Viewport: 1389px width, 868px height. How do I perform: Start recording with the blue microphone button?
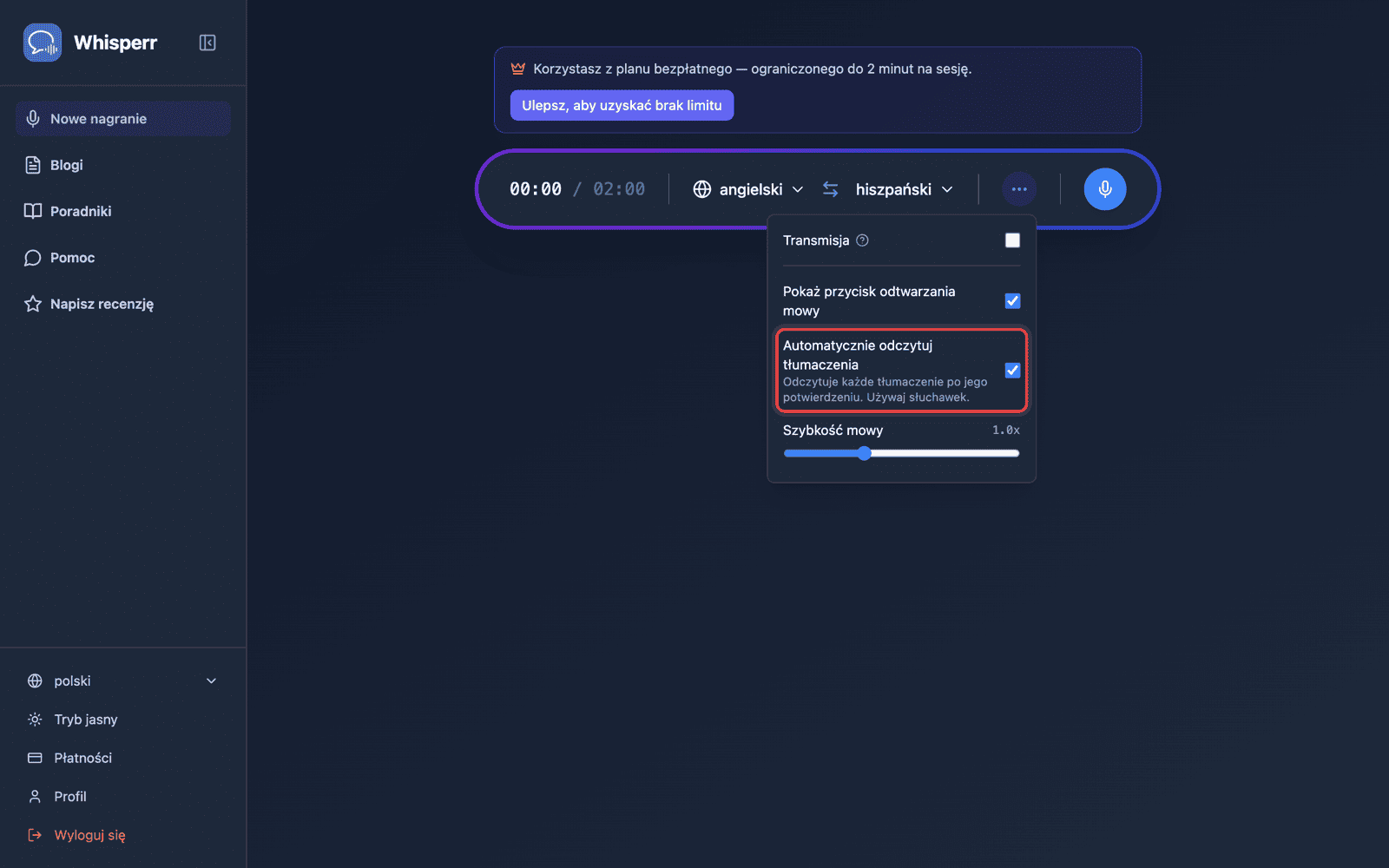pyautogui.click(x=1105, y=189)
